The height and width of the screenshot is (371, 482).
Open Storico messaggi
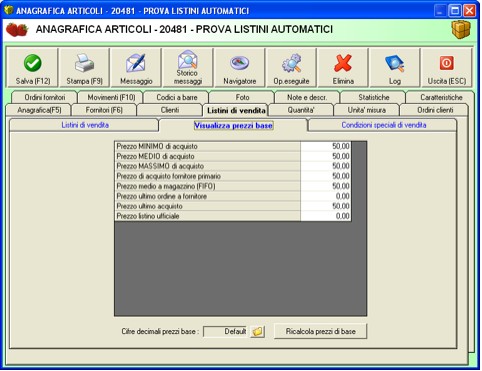188,68
